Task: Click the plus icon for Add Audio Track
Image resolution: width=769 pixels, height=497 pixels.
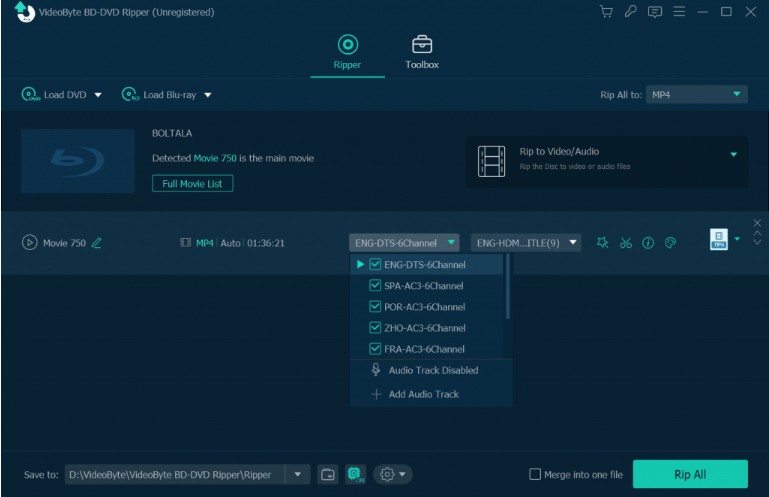Action: point(376,394)
